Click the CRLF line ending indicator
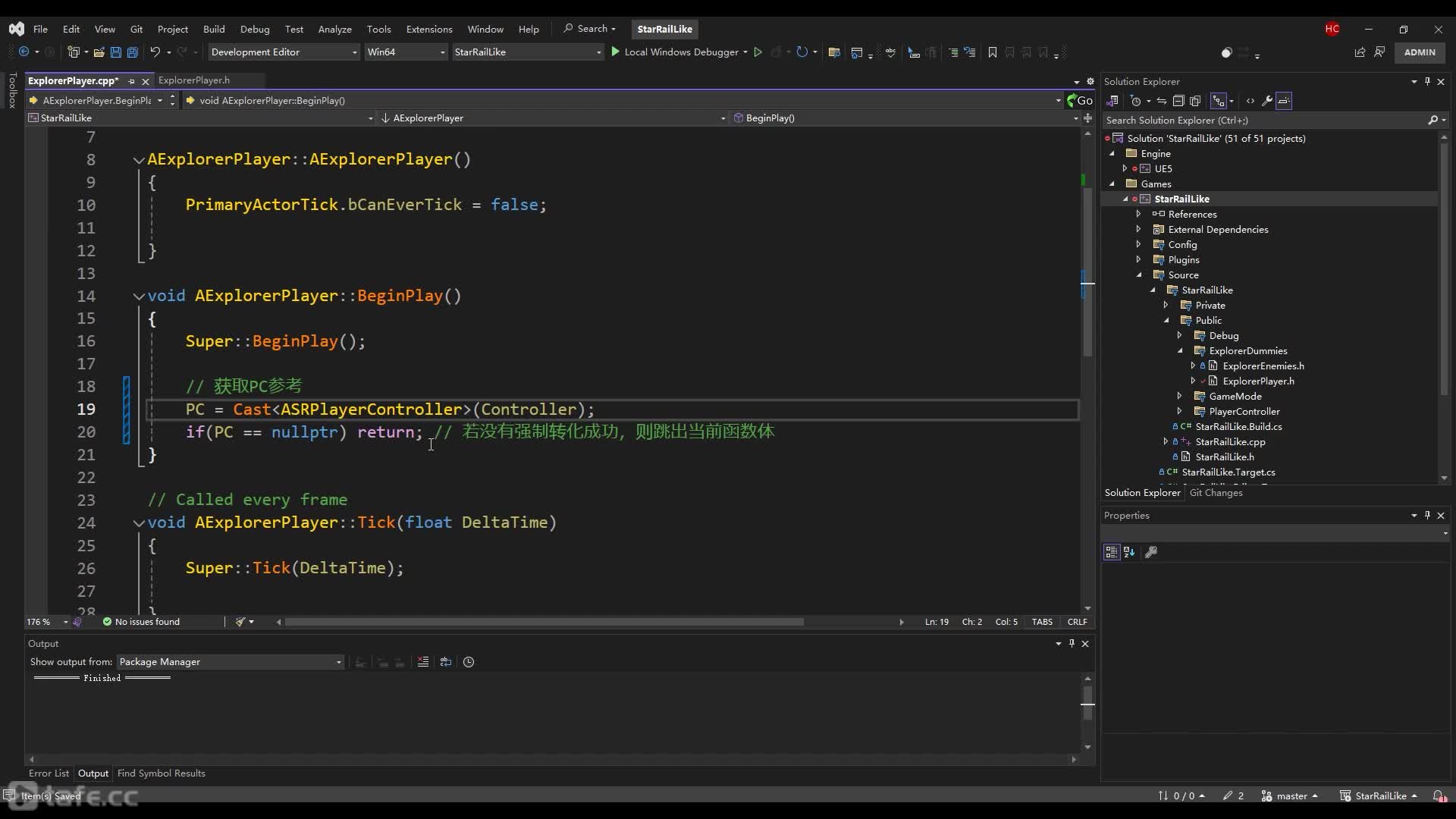 click(1077, 621)
